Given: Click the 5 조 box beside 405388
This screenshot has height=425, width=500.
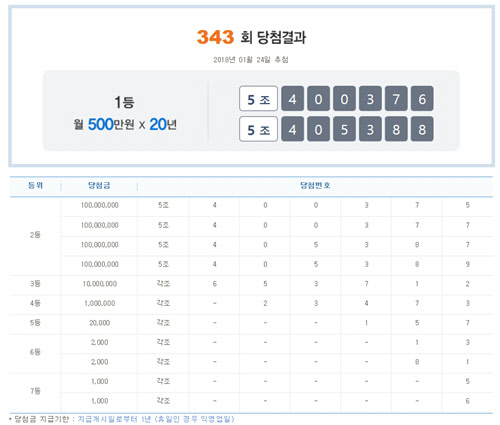Looking at the screenshot, I should (x=258, y=129).
